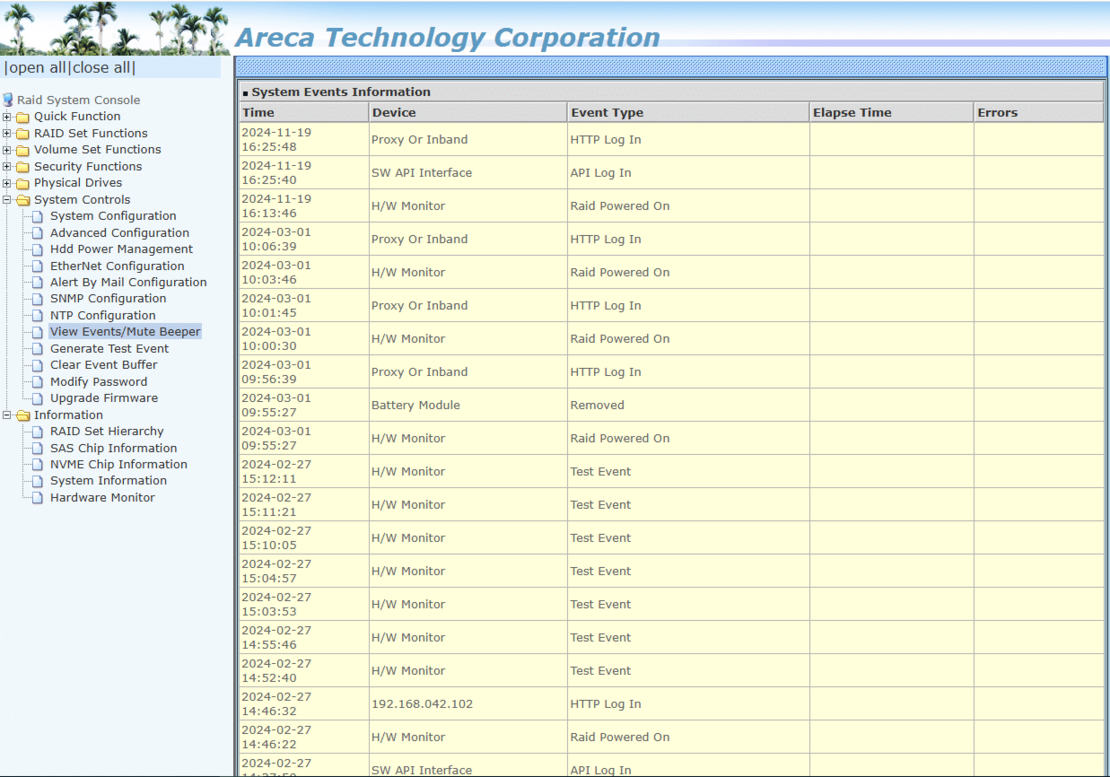Click the folder icon beside Physical Drives

tap(20, 182)
